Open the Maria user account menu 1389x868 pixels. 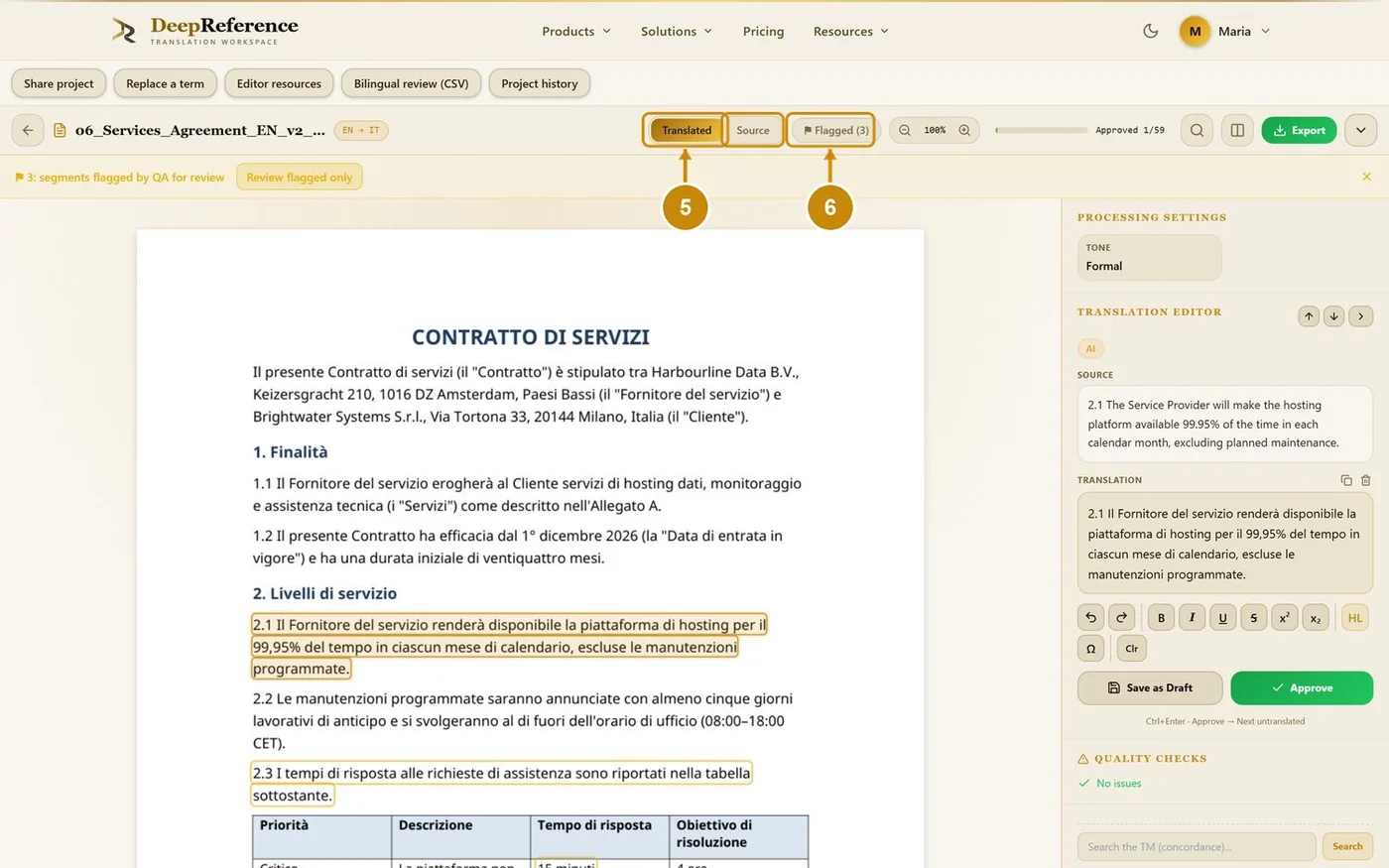click(1225, 31)
